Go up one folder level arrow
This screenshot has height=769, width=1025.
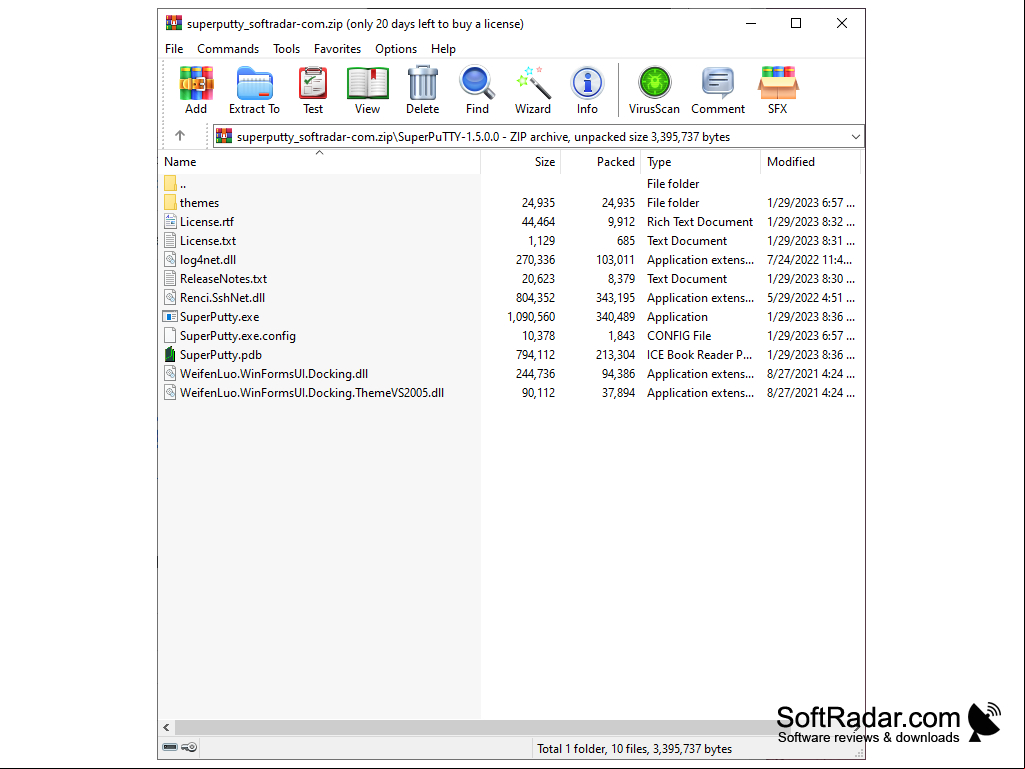180,135
